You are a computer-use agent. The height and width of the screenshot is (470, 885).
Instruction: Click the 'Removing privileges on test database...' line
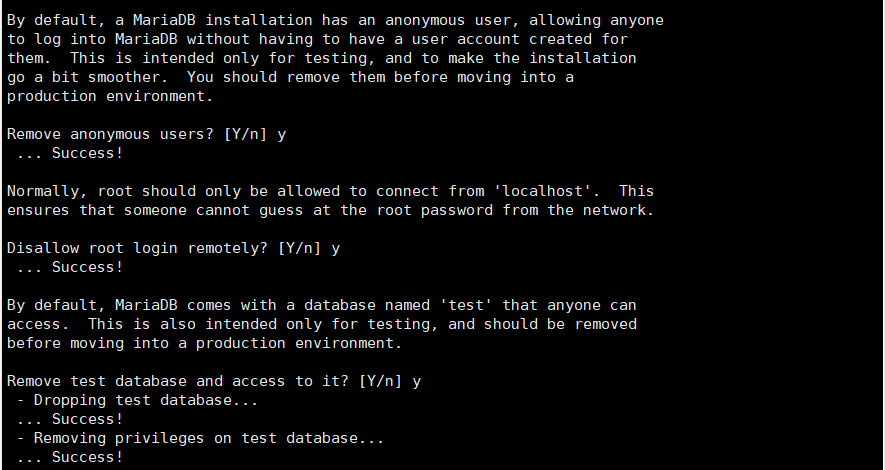(200, 438)
